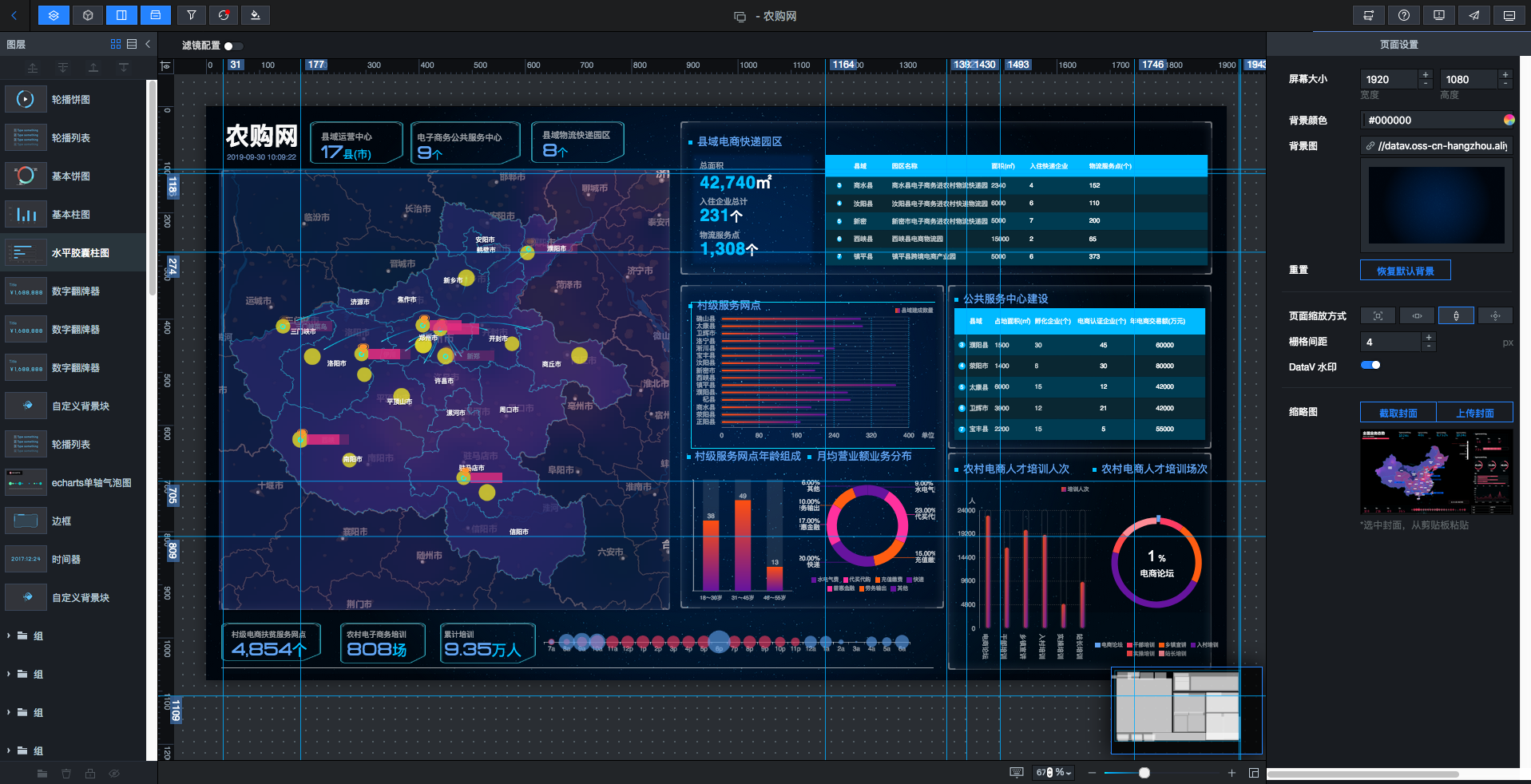This screenshot has width=1531, height=784.
Task: Select height-fit scaling mode
Action: (1456, 316)
